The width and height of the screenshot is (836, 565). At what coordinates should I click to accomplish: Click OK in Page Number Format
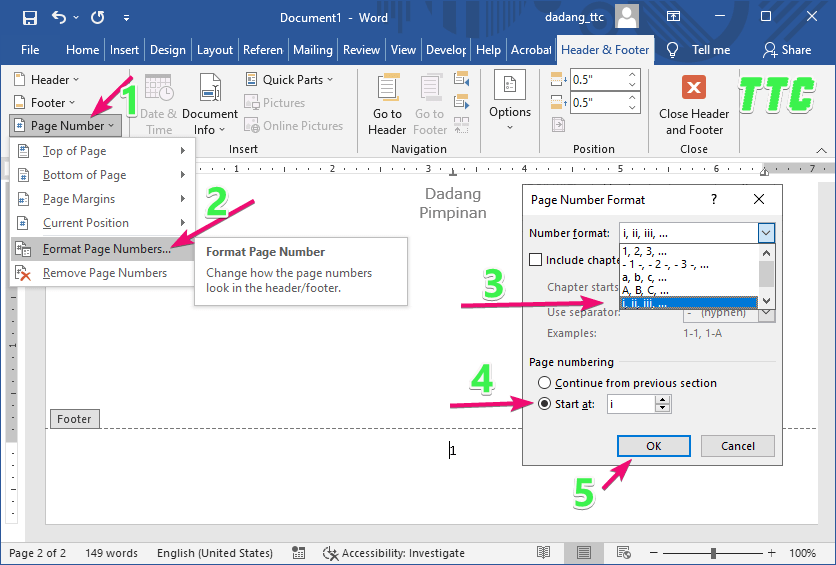[x=654, y=446]
